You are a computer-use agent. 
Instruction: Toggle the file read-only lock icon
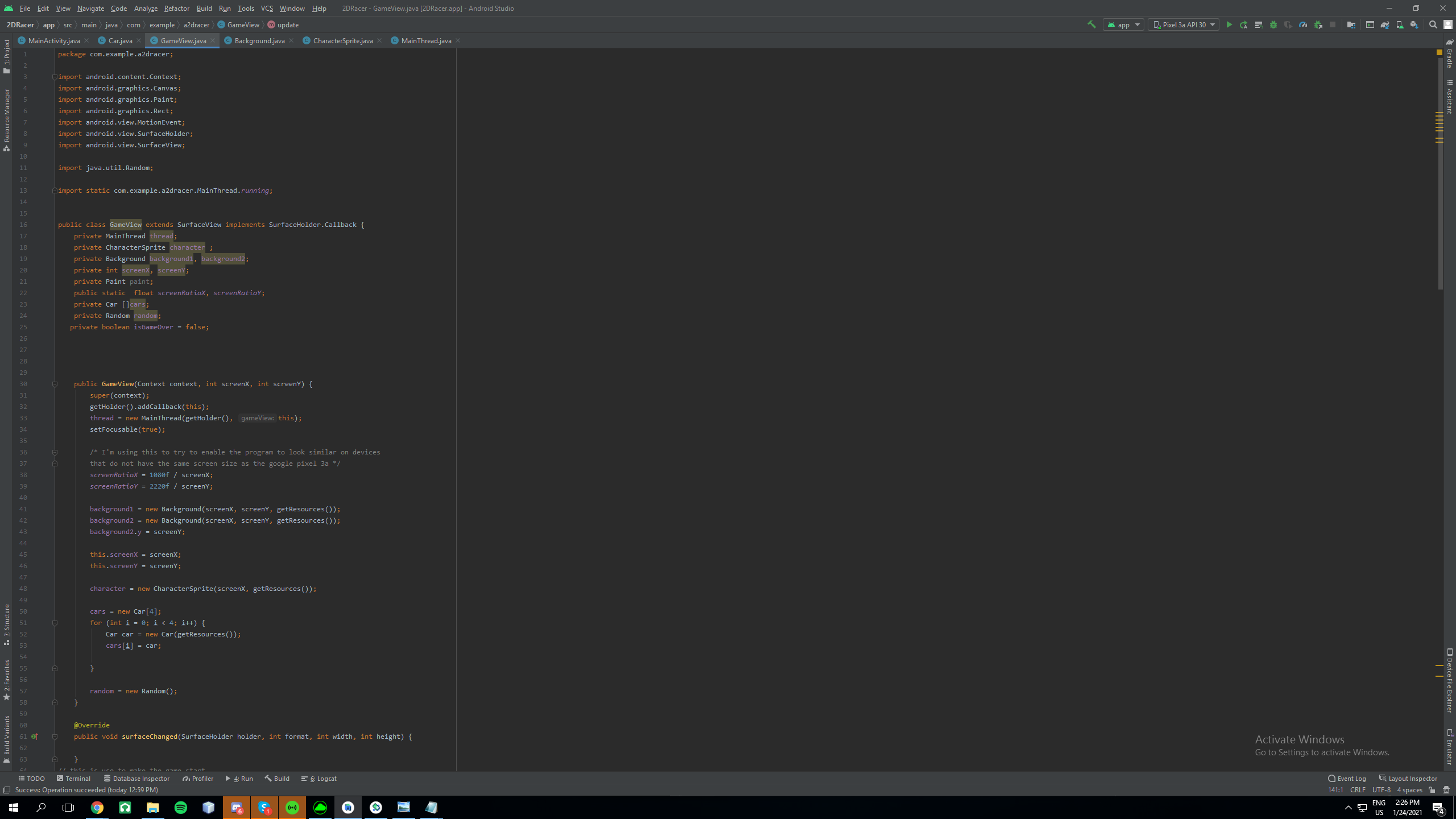pos(1432,789)
